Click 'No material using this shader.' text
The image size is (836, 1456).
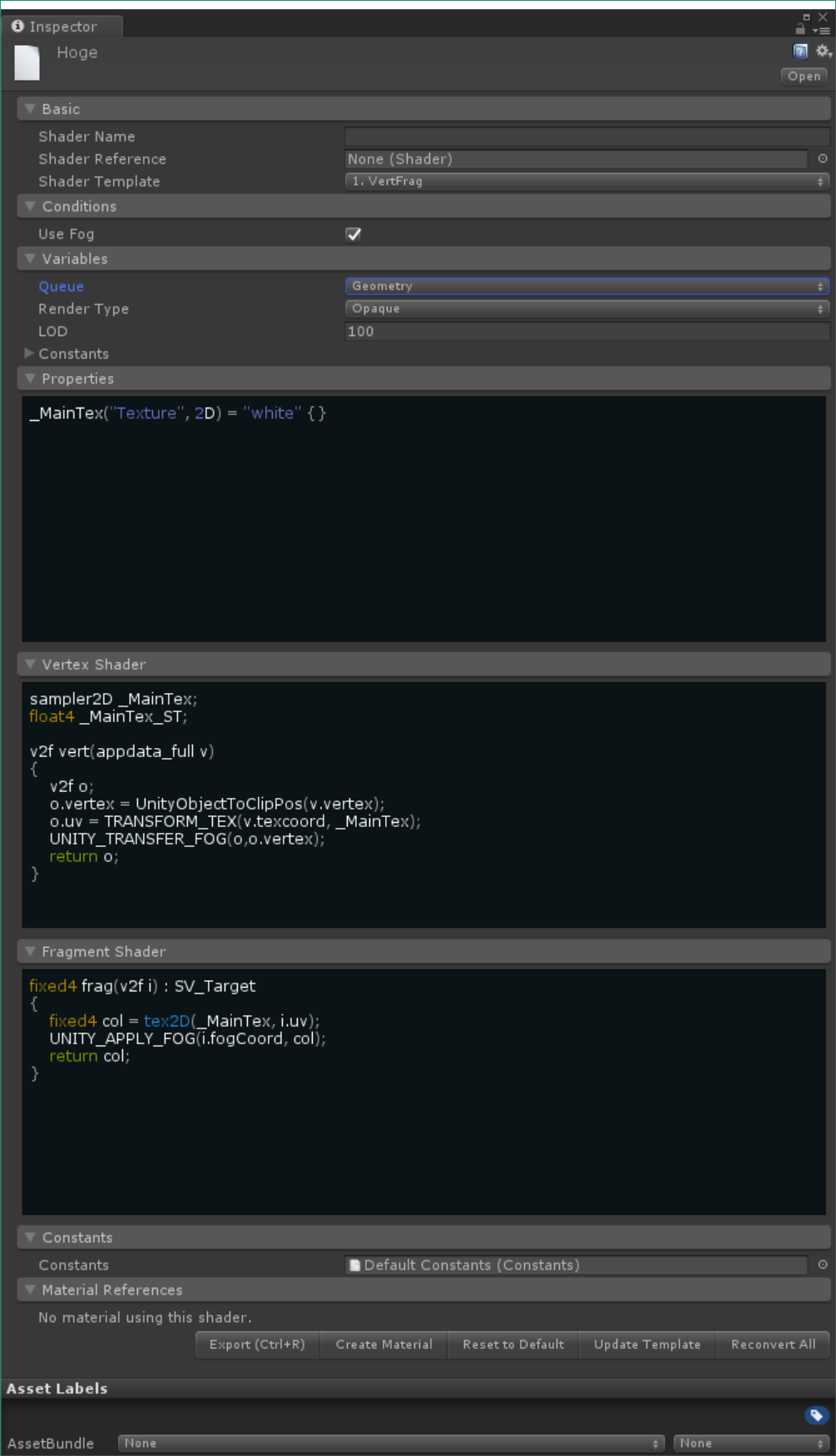[145, 1317]
